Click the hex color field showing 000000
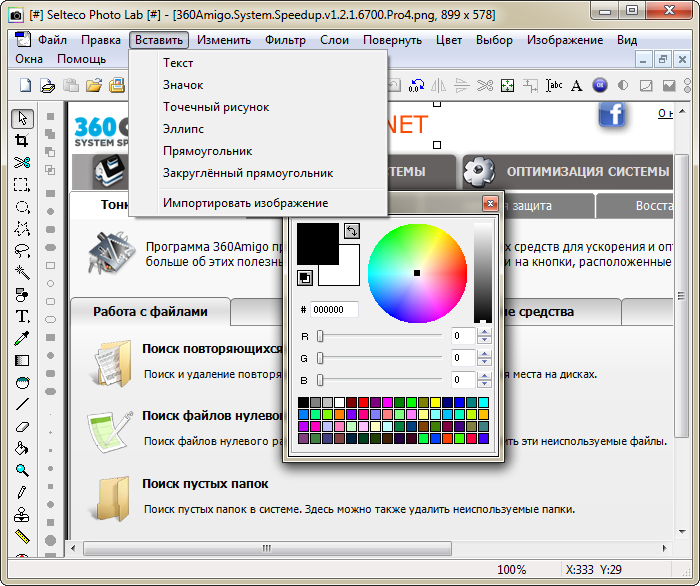The image size is (700, 586). pos(334,310)
